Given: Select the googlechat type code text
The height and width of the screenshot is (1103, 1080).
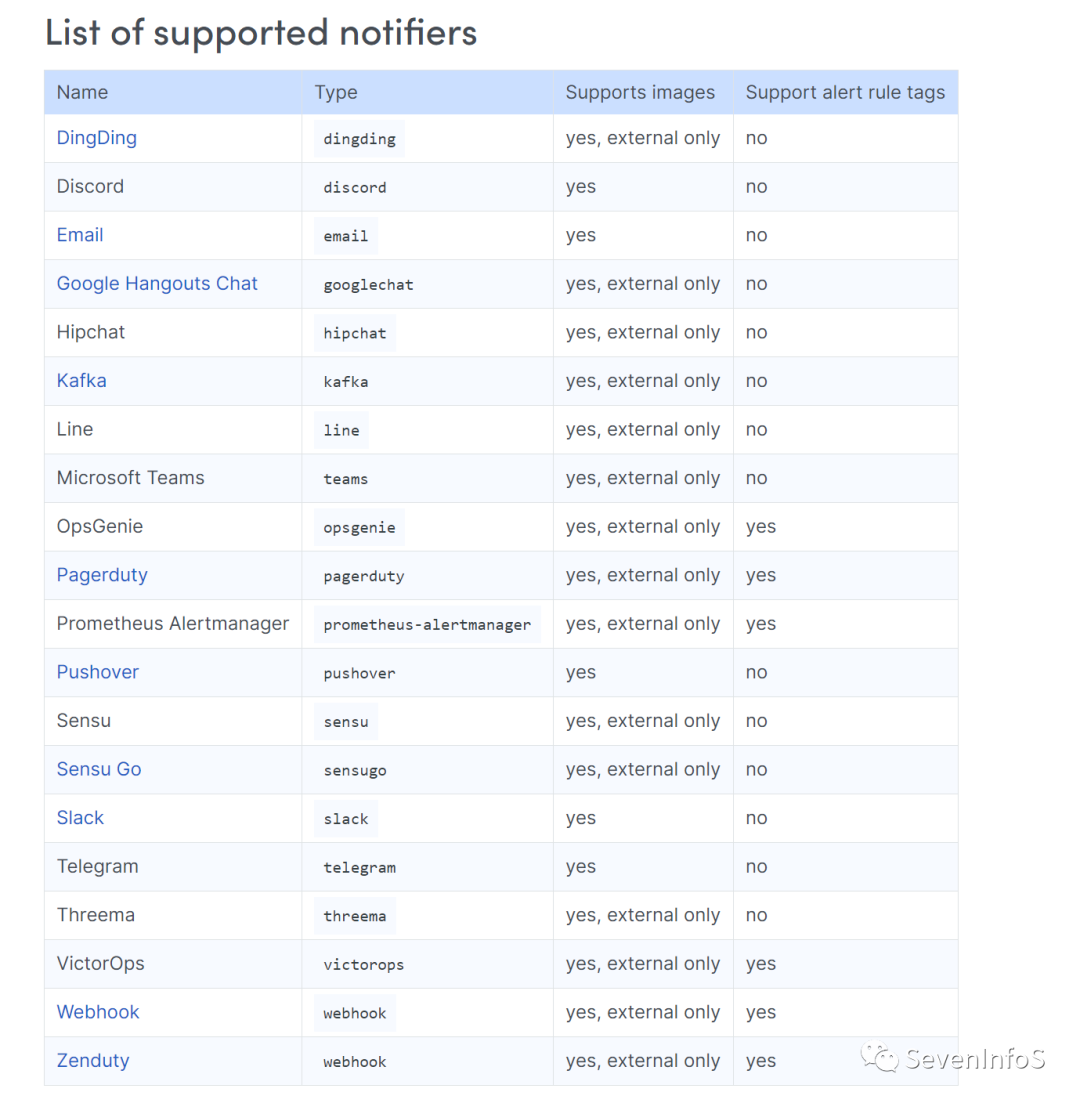Looking at the screenshot, I should coord(368,285).
